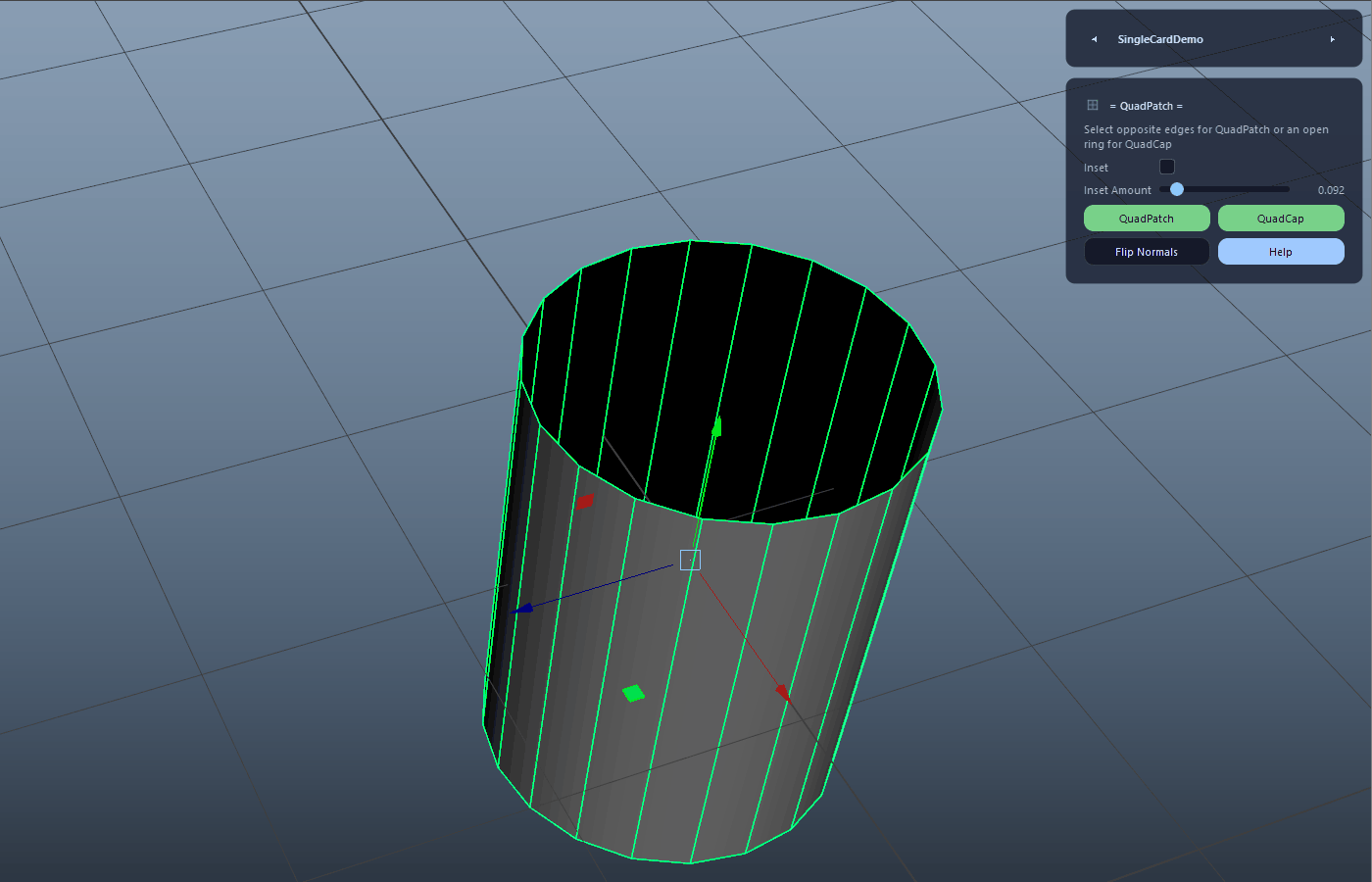Grab the green Y-axis translate arrow

717,426
